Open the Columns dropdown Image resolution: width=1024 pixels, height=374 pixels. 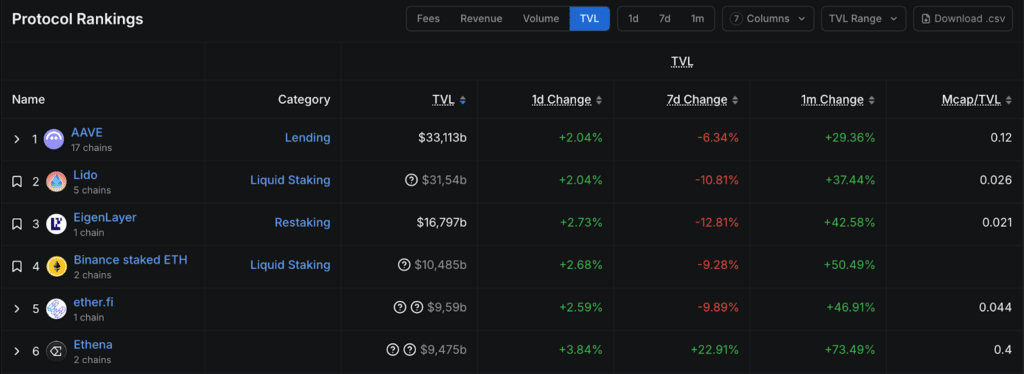pyautogui.click(x=768, y=19)
